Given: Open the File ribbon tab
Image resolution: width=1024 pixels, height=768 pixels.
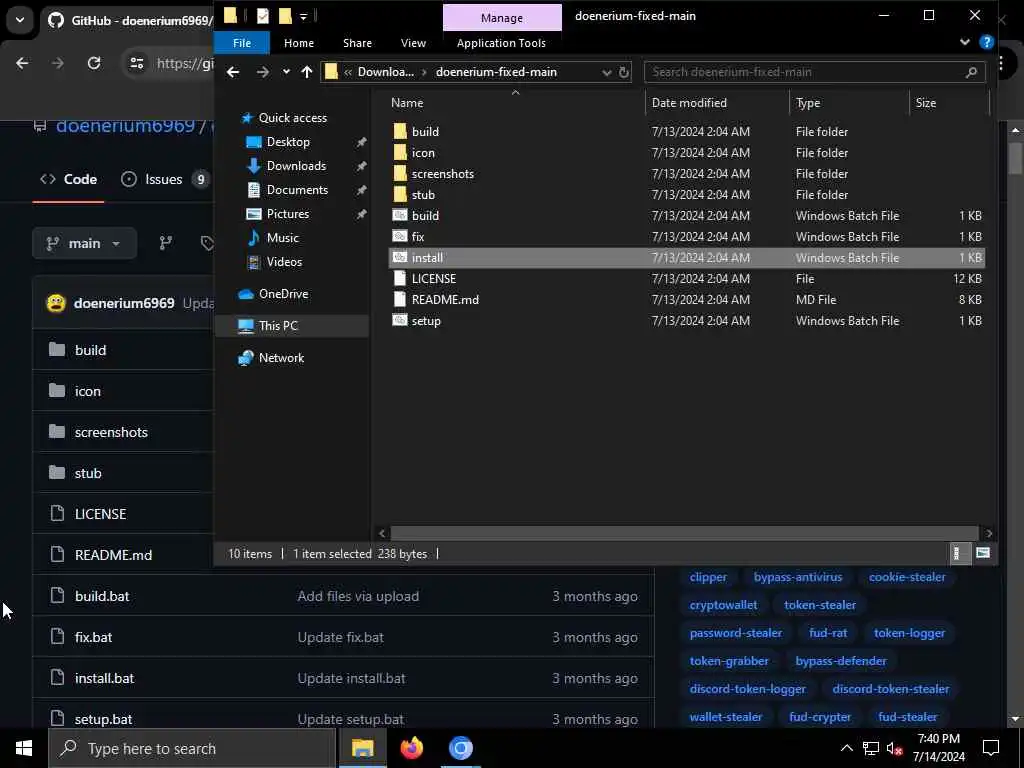Looking at the screenshot, I should click(x=242, y=43).
